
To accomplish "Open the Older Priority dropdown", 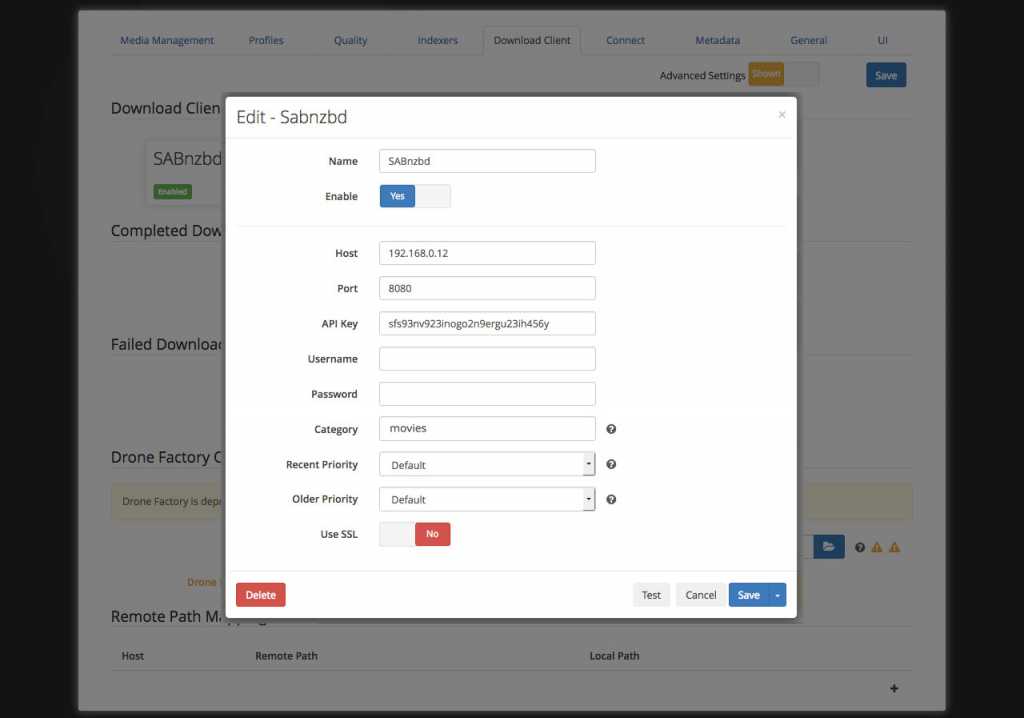I will pyautogui.click(x=589, y=499).
